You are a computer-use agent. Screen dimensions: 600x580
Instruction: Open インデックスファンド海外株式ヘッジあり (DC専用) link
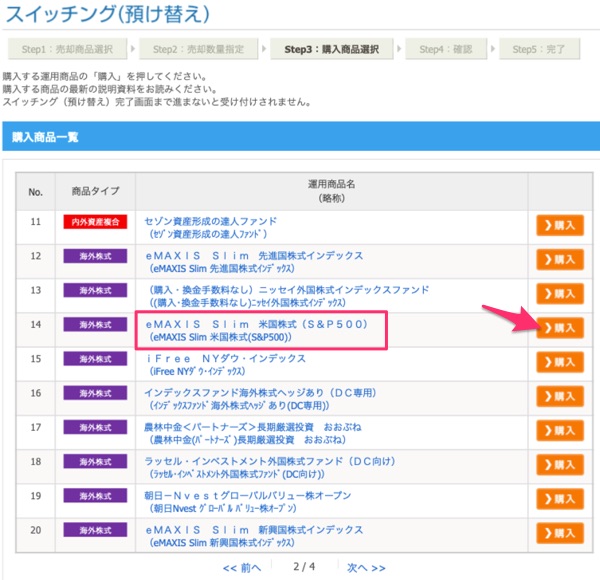point(260,399)
